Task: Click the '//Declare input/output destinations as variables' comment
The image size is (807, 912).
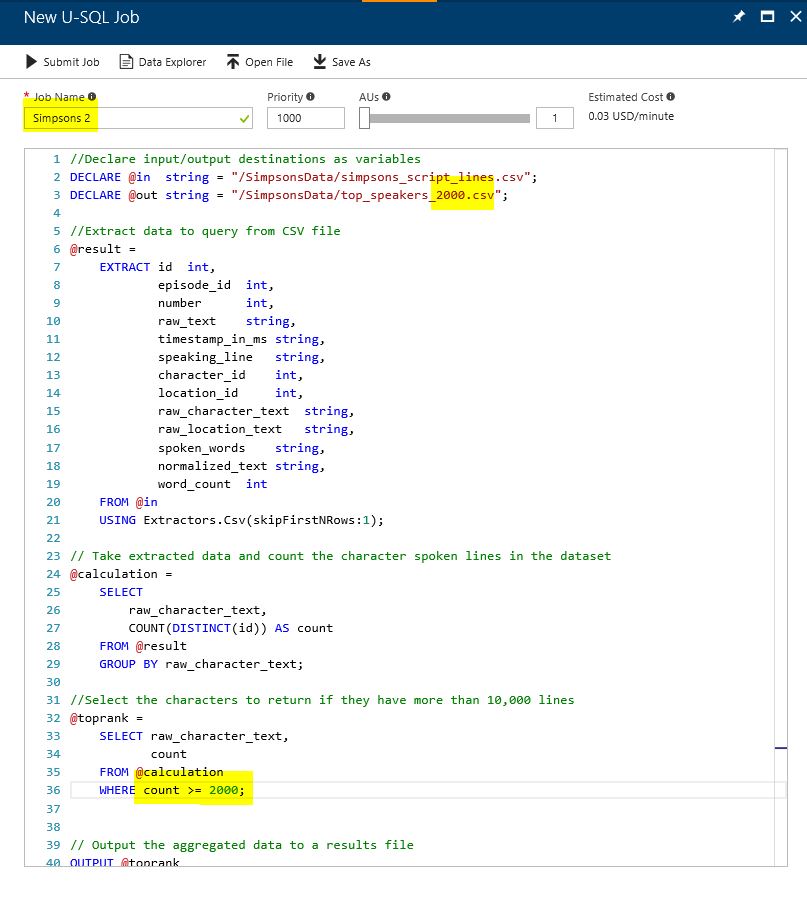Action: point(245,159)
